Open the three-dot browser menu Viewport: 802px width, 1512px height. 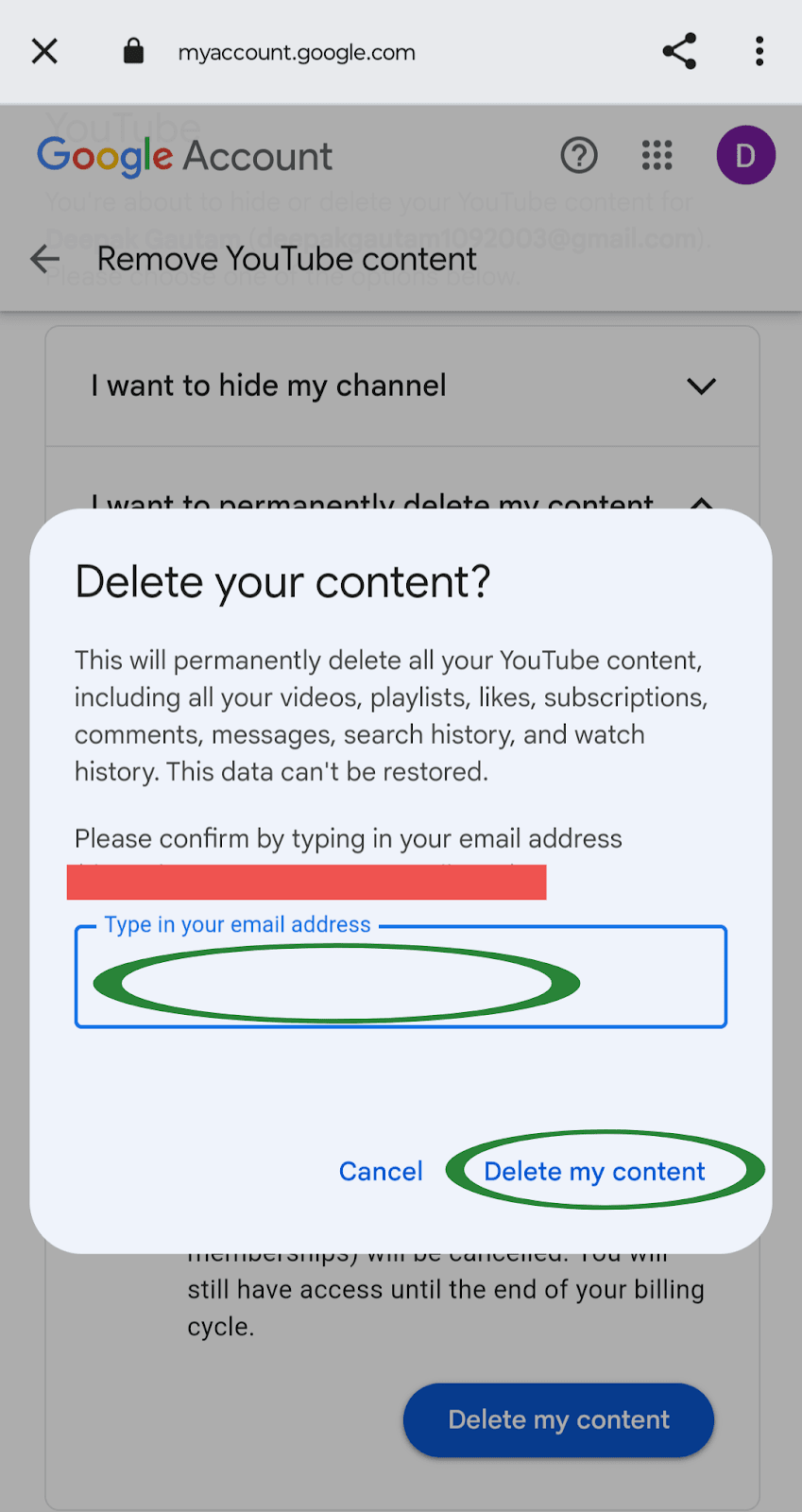click(759, 51)
